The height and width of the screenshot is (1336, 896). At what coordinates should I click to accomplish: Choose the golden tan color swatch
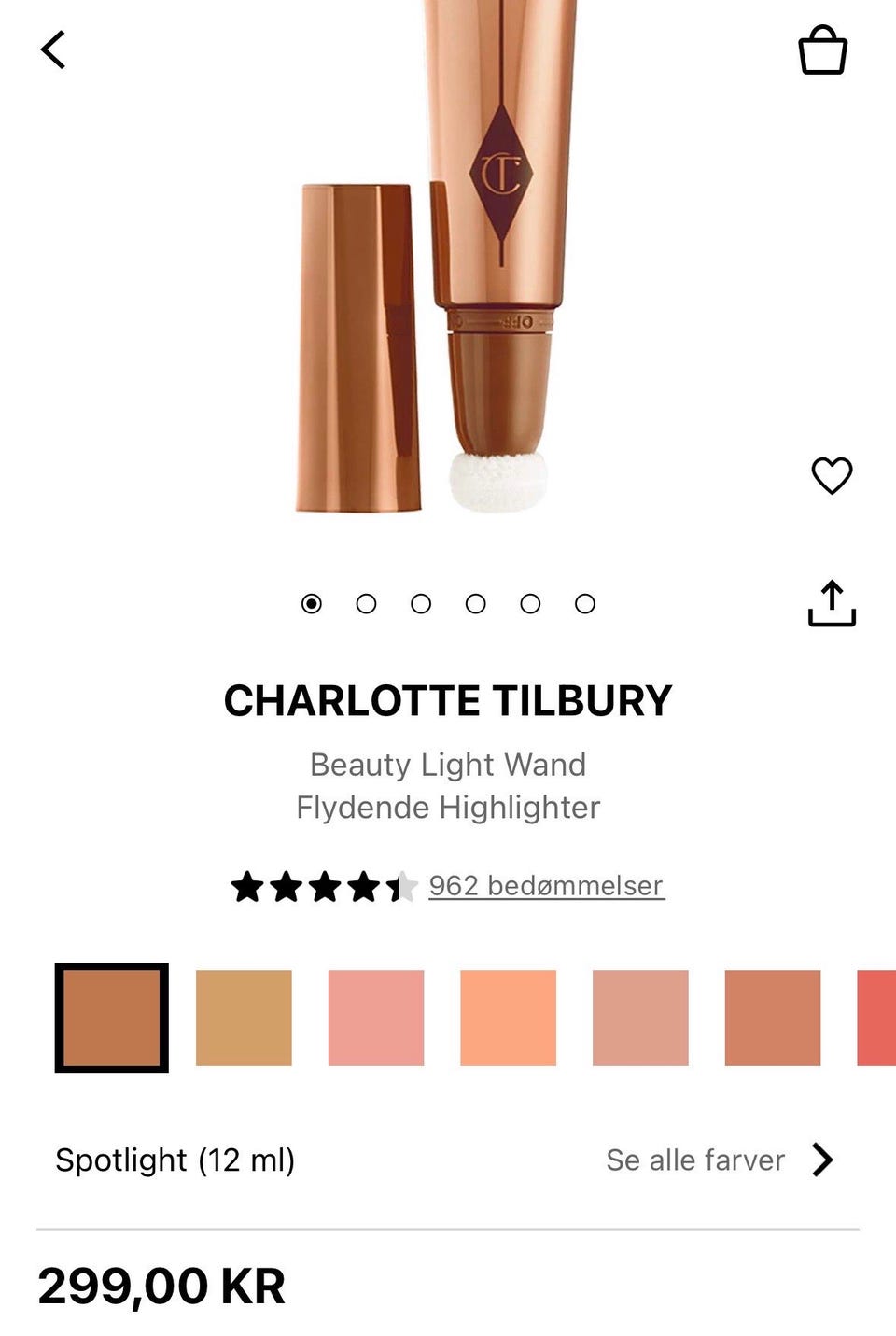(x=244, y=1018)
